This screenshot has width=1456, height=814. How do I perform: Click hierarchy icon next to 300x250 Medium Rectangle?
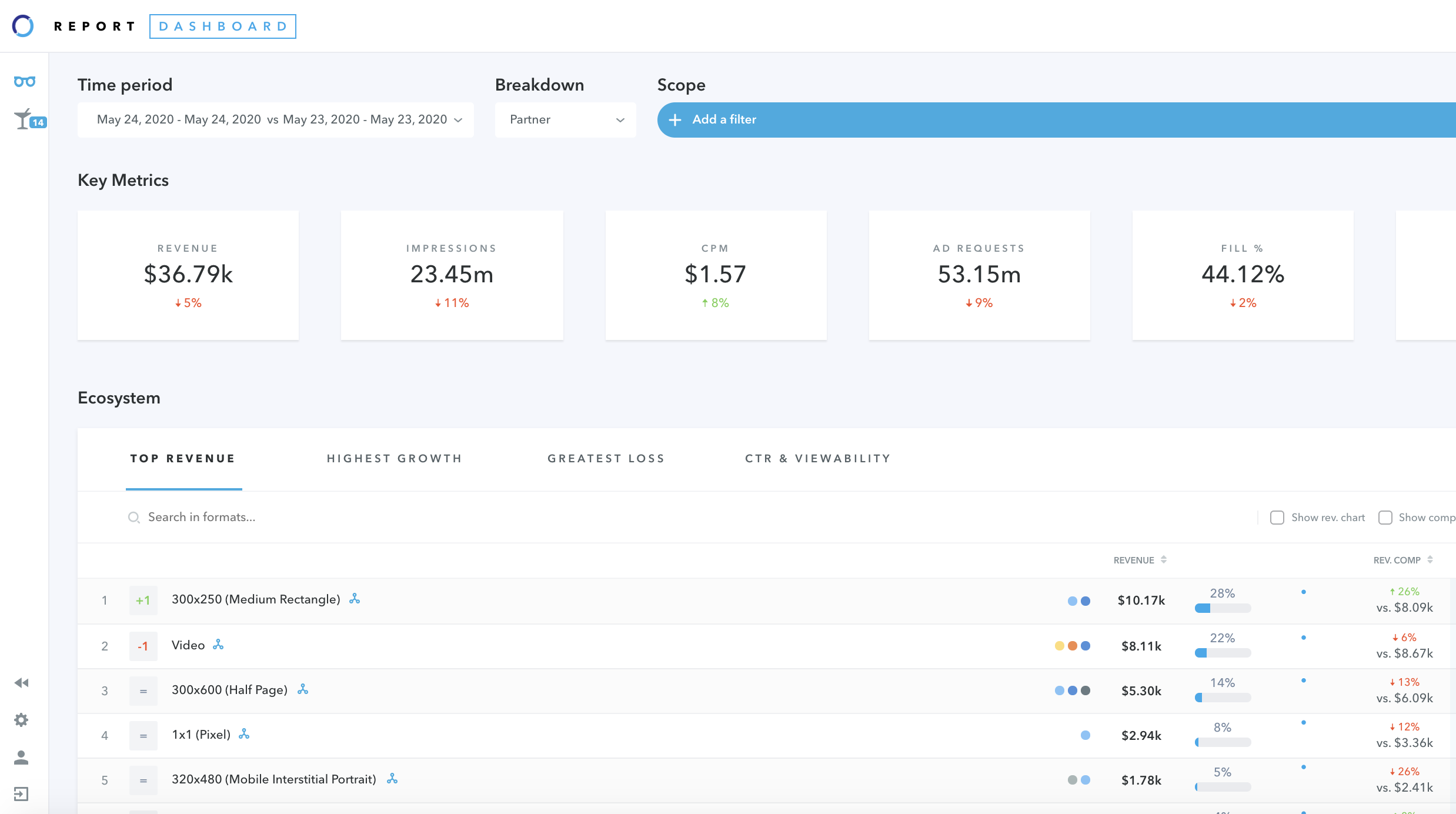click(355, 599)
